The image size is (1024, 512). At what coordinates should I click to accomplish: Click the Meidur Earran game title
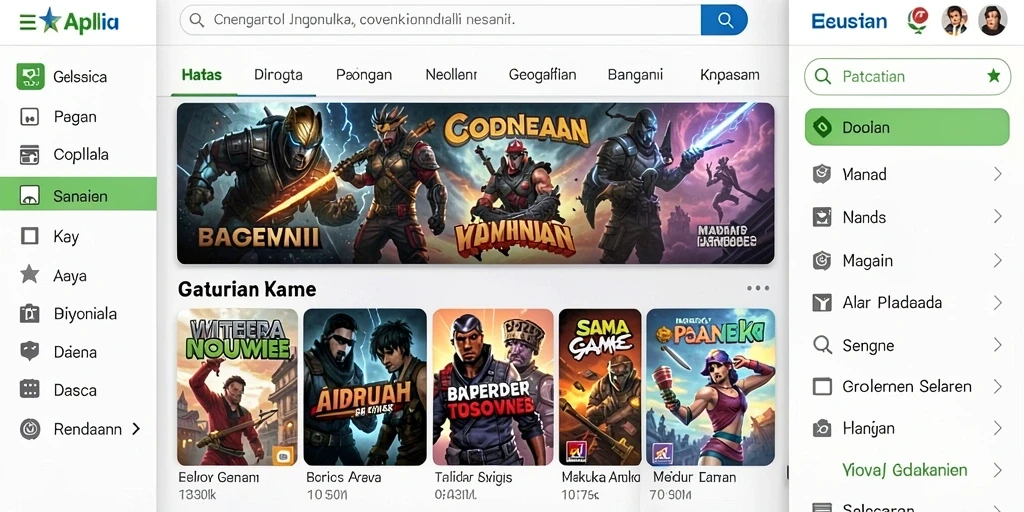[694, 477]
